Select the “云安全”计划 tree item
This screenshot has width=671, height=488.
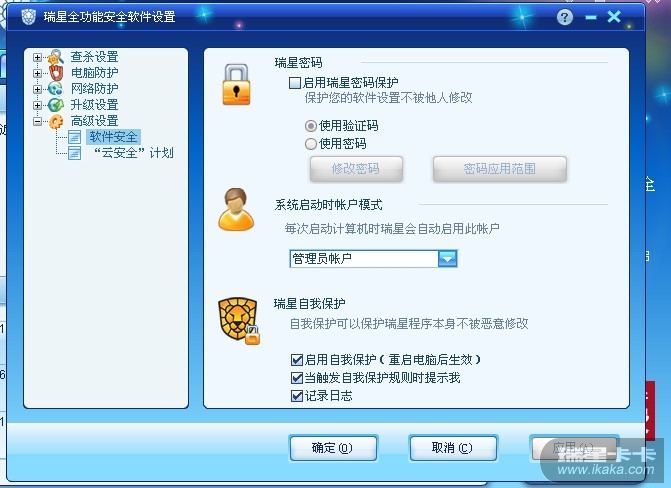click(133, 153)
